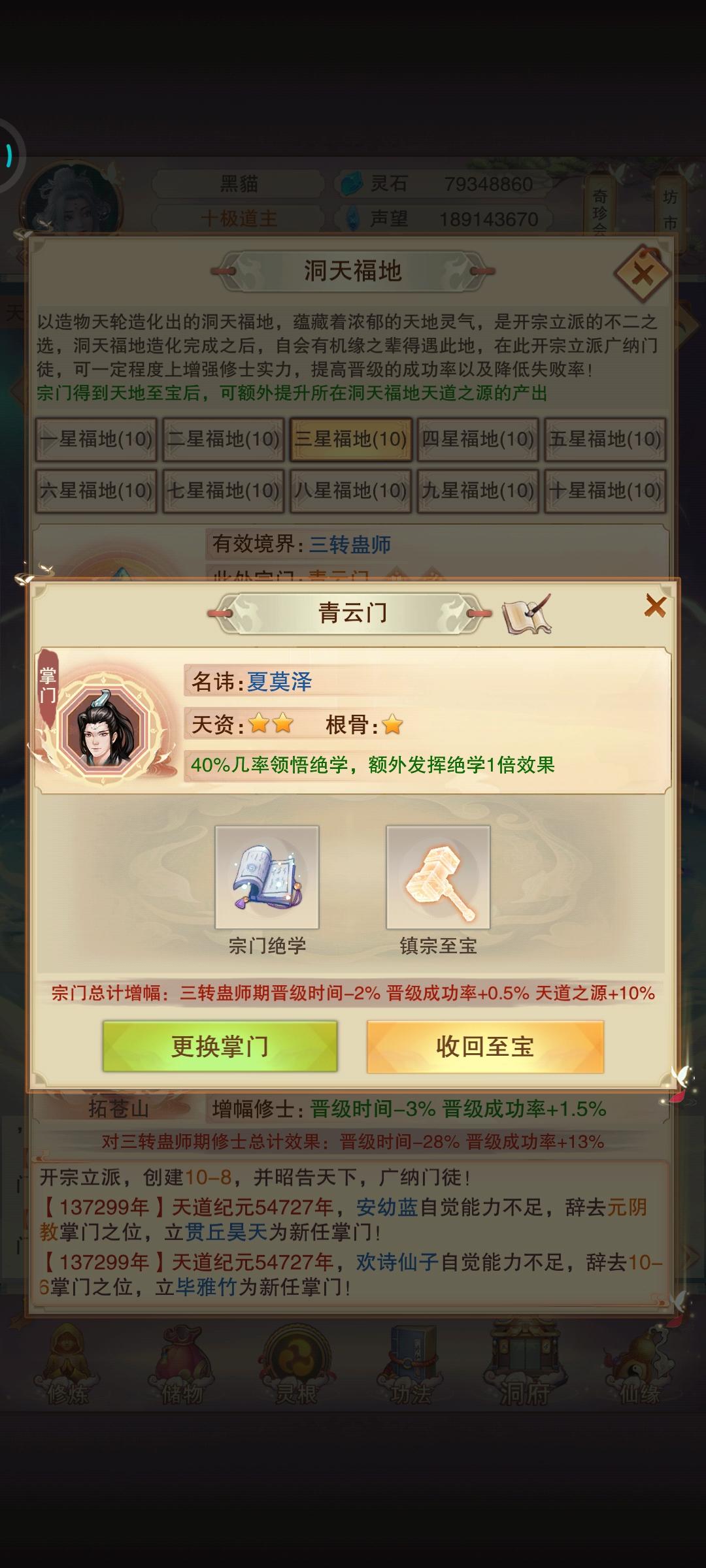Close the 青云门 popup with X
Image resolution: width=706 pixels, height=1568 pixels.
point(655,606)
